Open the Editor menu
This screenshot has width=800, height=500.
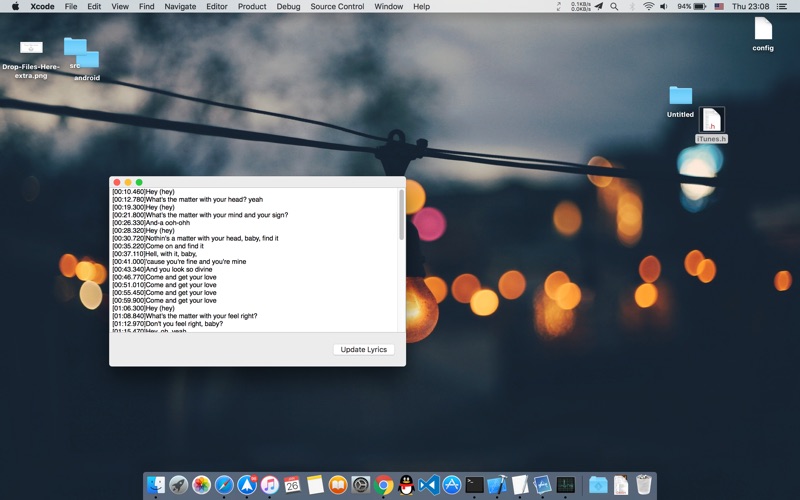217,7
